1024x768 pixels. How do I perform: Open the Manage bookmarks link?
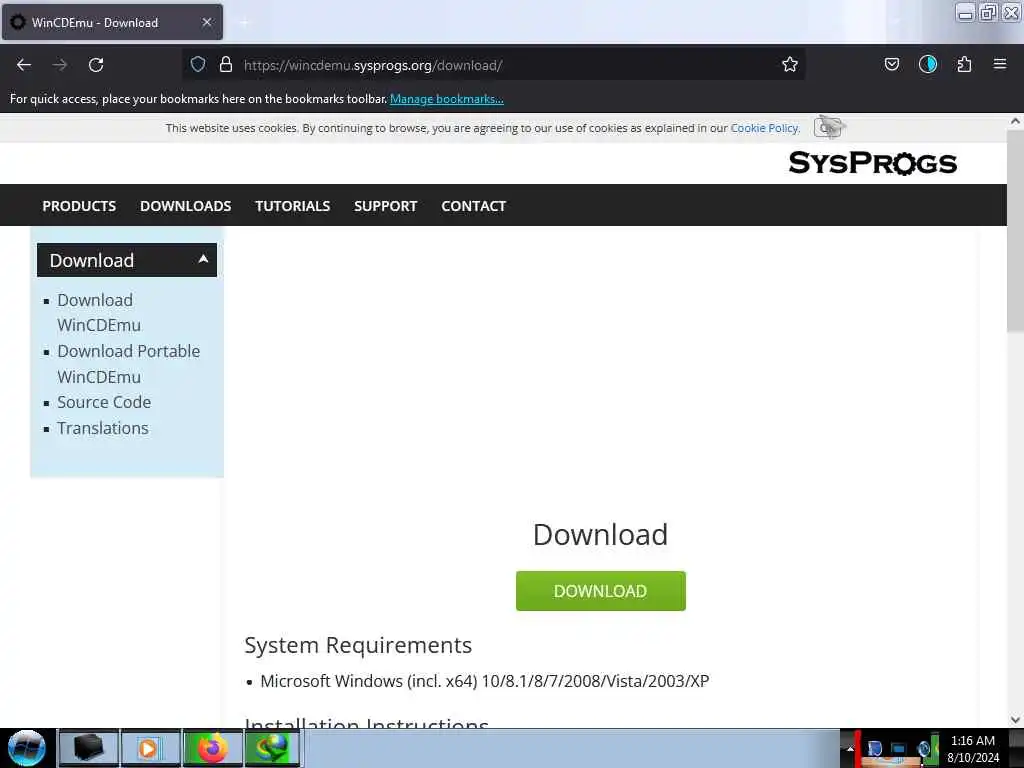pos(447,99)
